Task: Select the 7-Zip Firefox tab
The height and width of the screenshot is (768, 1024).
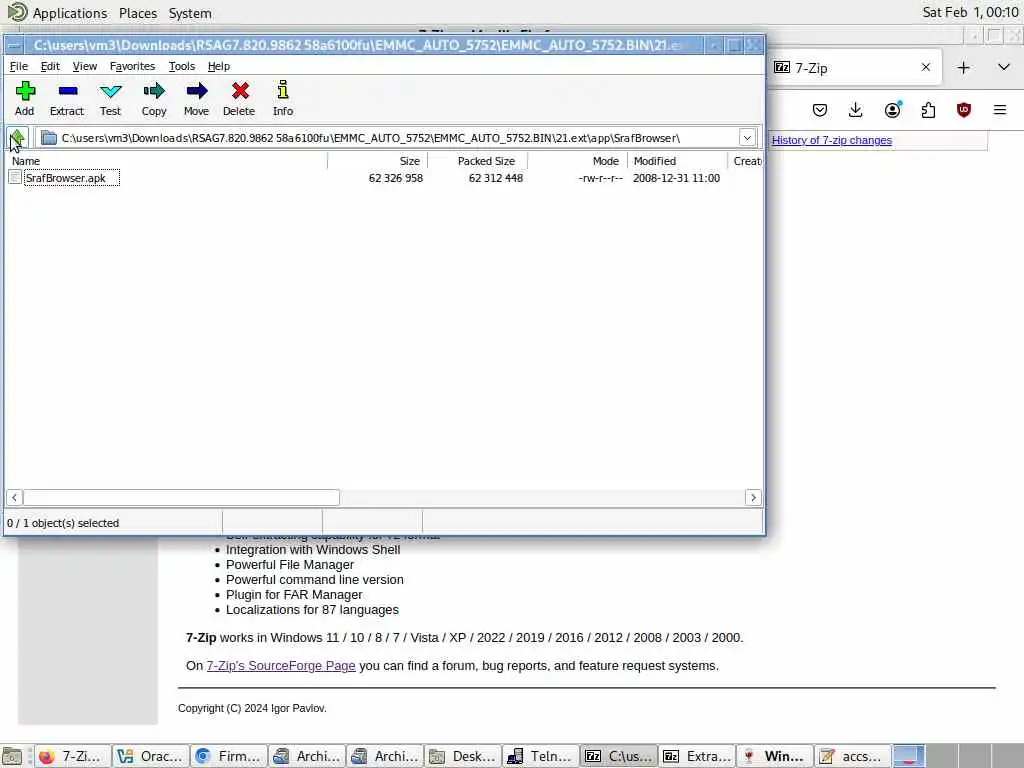Action: [854, 67]
